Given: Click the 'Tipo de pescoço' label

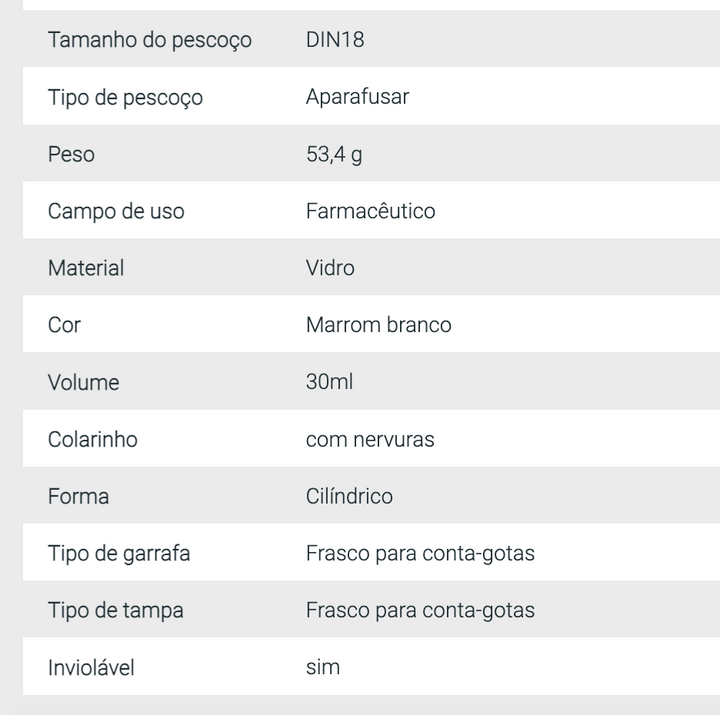Looking at the screenshot, I should [125, 98].
